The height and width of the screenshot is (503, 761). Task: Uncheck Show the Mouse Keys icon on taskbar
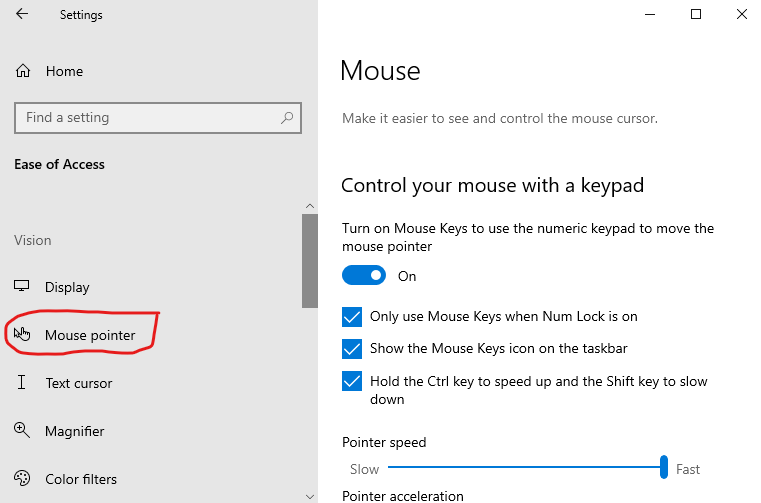[352, 349]
